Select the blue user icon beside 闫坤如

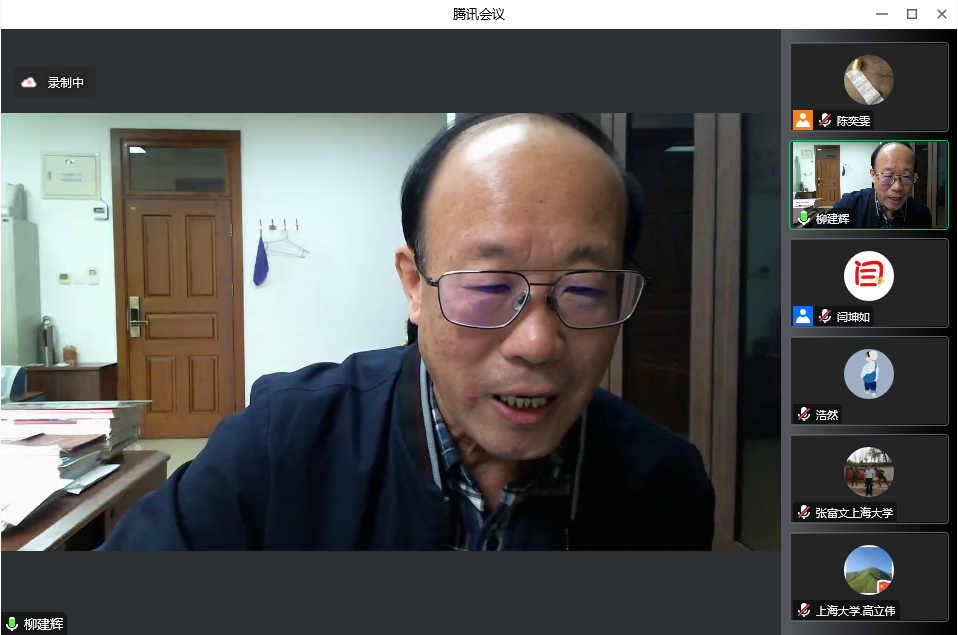803,316
